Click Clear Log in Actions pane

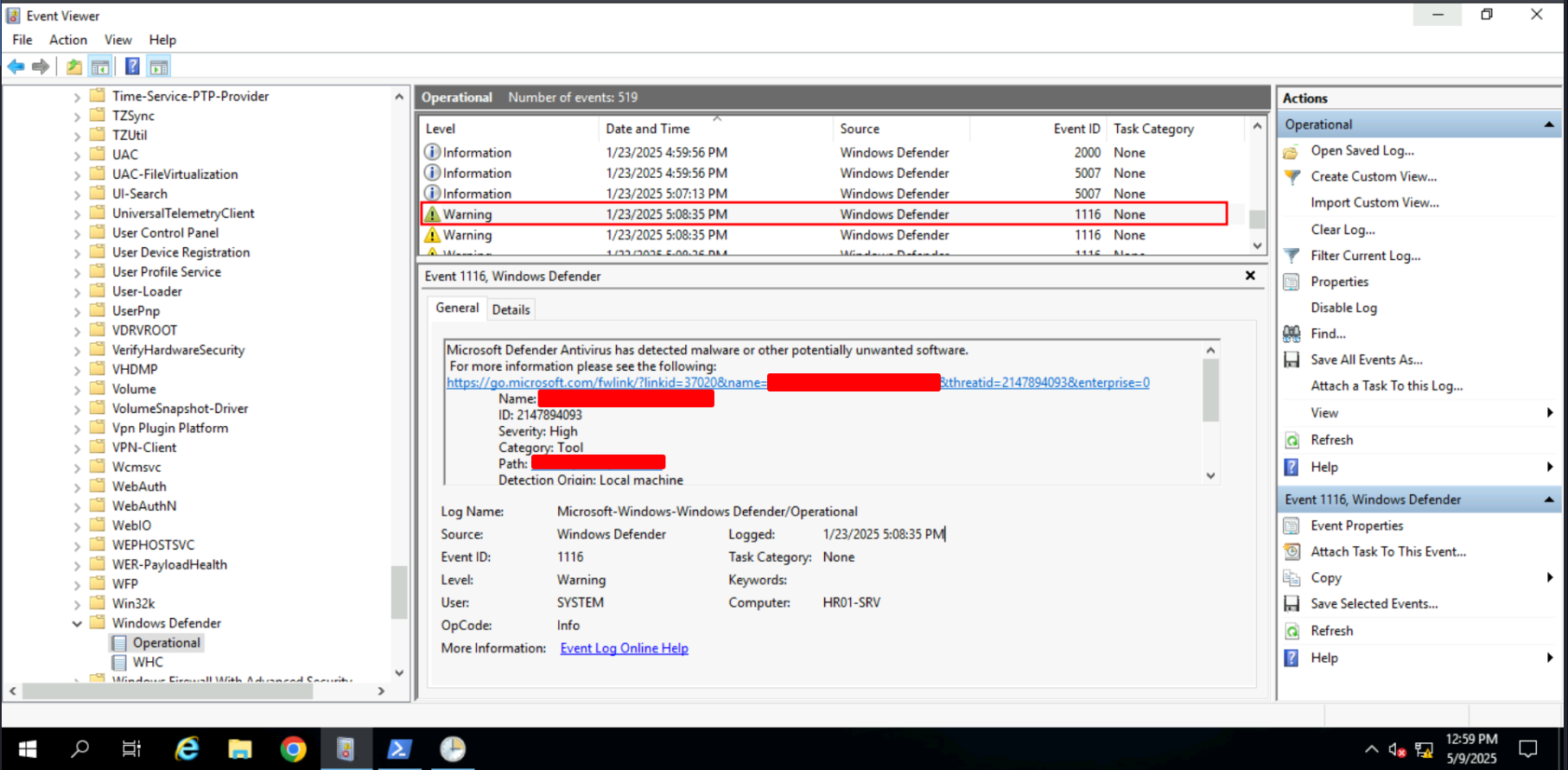[x=1343, y=230]
